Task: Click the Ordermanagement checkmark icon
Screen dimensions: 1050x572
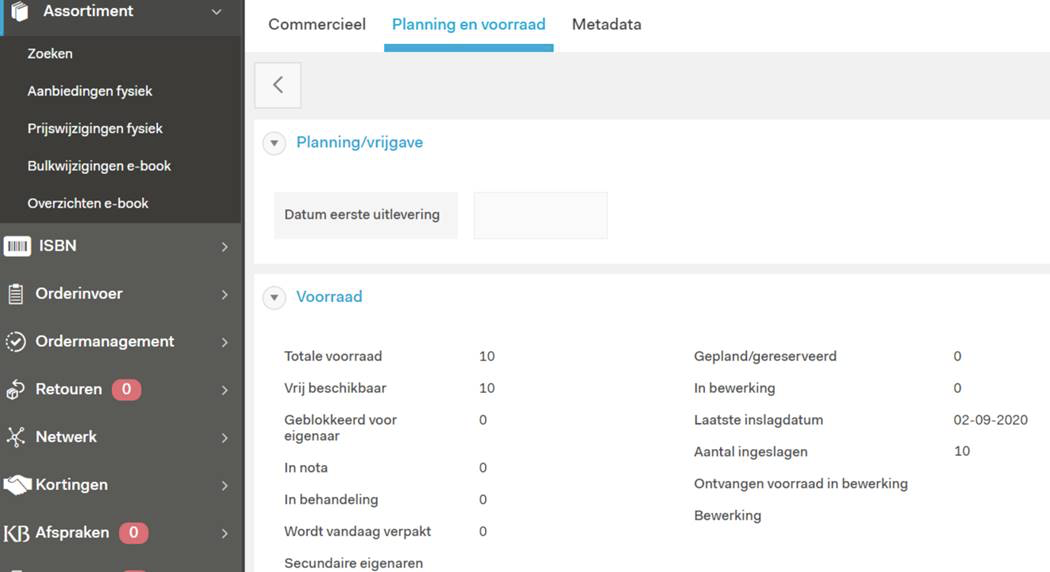Action: click(16, 342)
